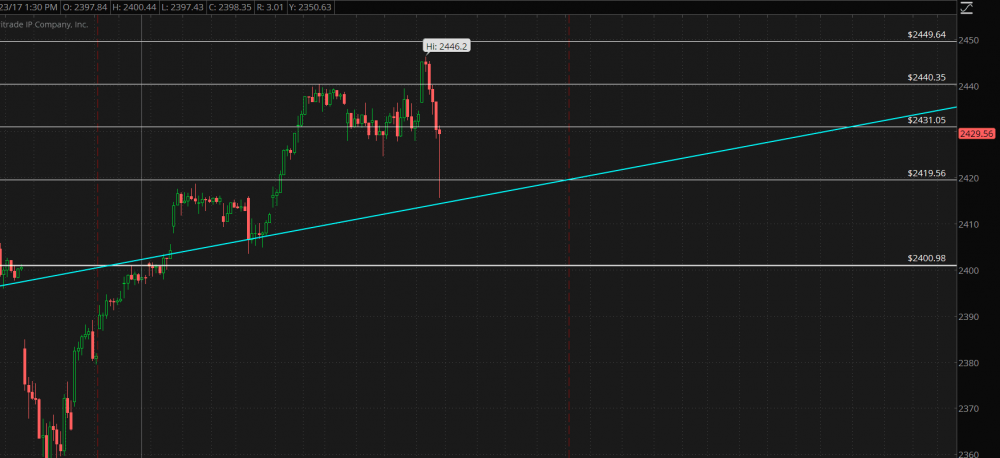
Task: Click the Hi: 2446.2 price bubble
Action: click(445, 46)
